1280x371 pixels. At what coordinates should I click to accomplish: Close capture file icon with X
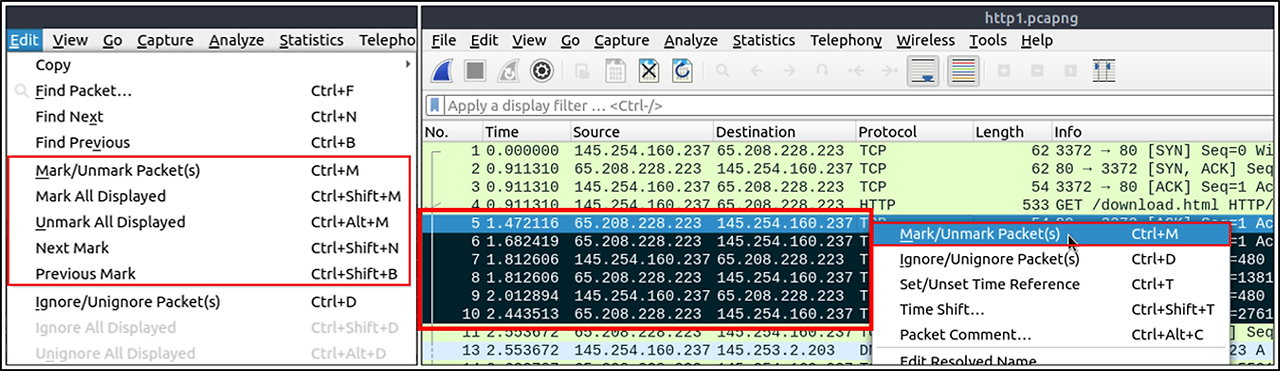tap(649, 71)
